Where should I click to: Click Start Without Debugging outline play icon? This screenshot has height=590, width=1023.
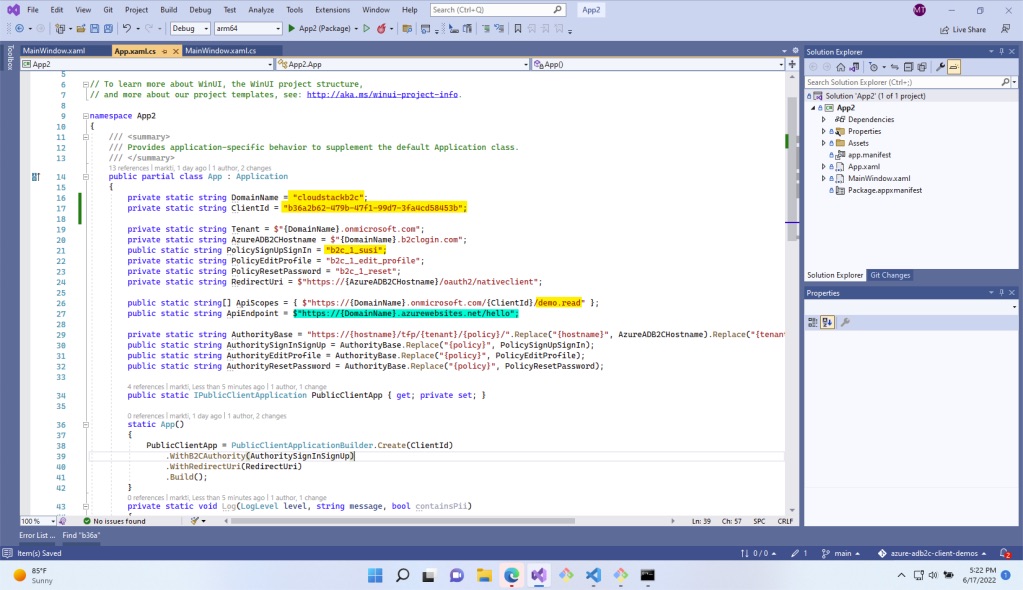pyautogui.click(x=367, y=29)
